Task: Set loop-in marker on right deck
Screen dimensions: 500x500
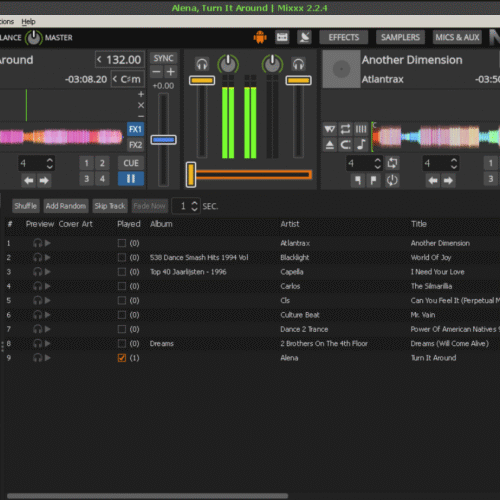Action: tap(358, 181)
